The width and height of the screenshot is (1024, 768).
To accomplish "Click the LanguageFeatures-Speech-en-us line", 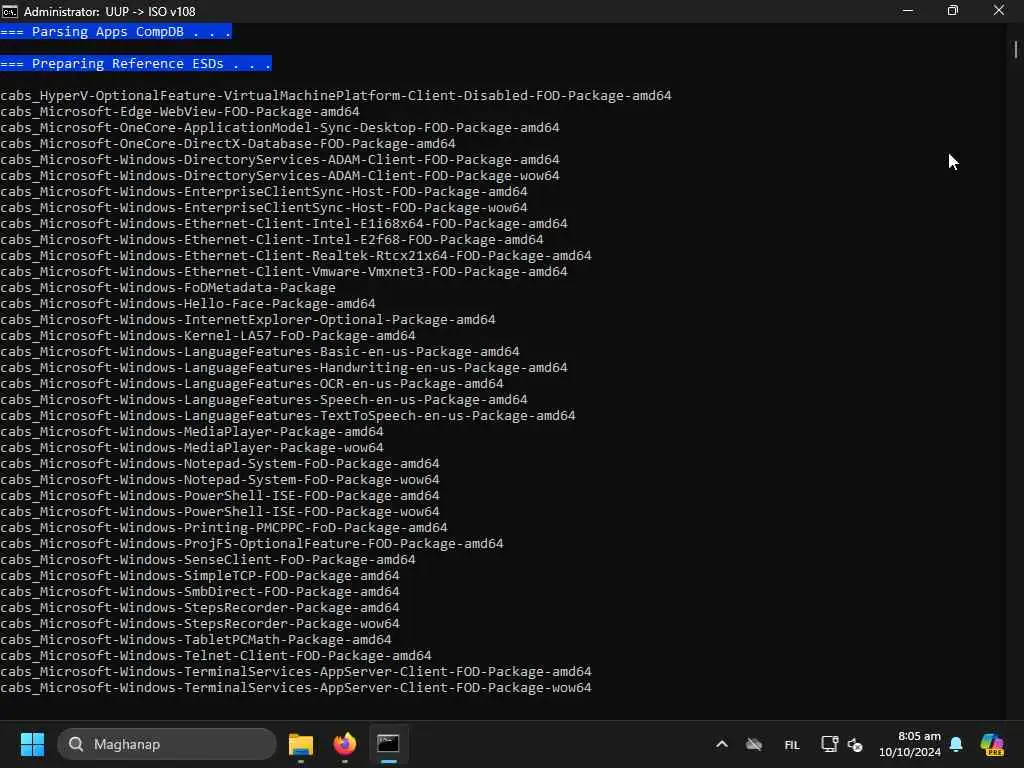I will [264, 400].
